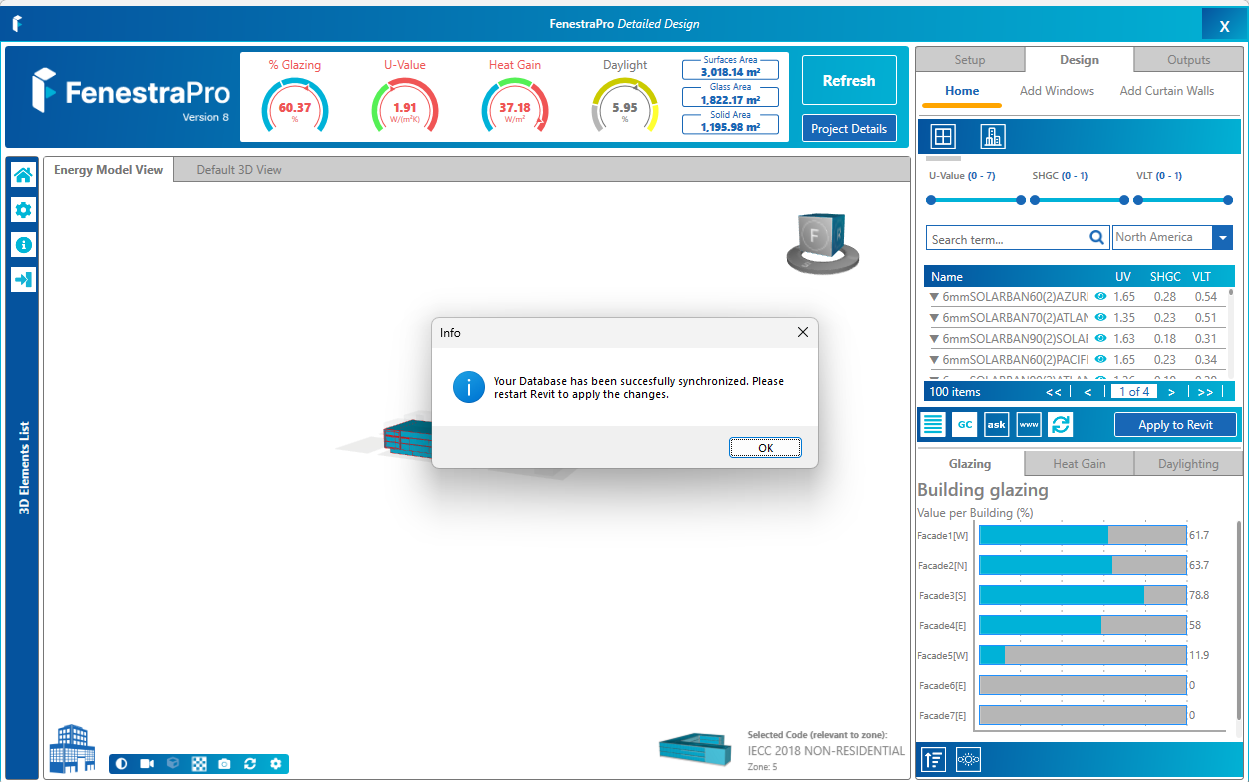Toggle the eye for 6mmSOLARBAN90(2)SOLAR row
Screen dimensions: 1249x782
(1100, 338)
